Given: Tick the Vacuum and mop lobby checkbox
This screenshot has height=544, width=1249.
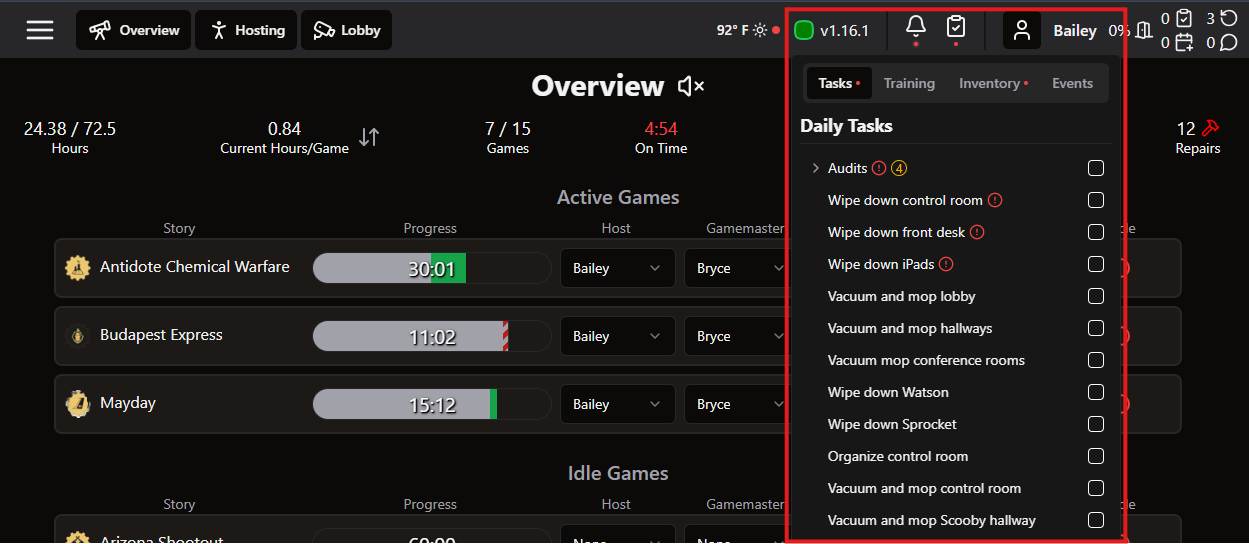Looking at the screenshot, I should pyautogui.click(x=1096, y=296).
